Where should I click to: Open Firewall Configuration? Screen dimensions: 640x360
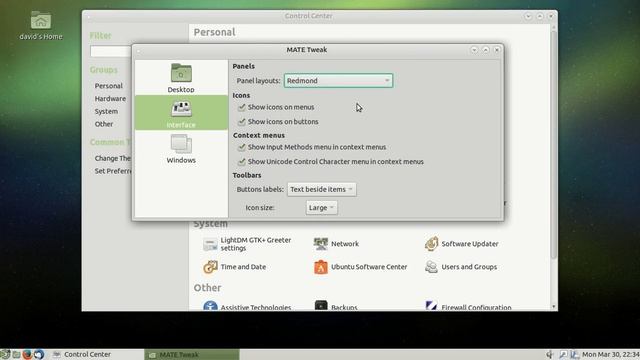tap(468, 306)
